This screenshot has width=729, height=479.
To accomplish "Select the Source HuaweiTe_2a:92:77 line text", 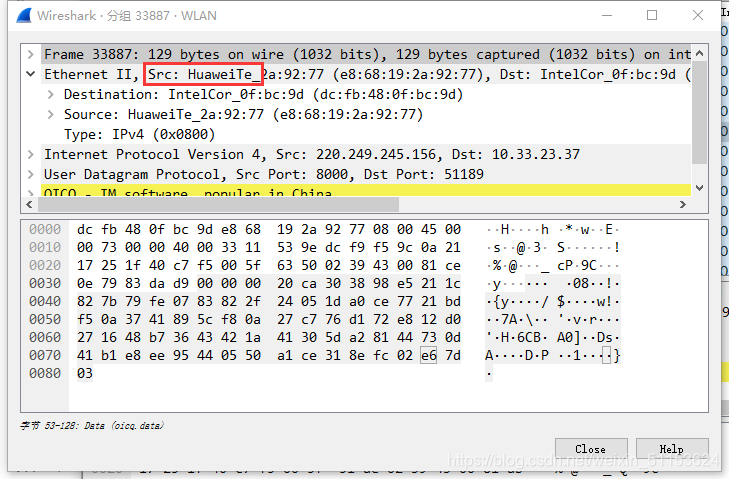I will (x=244, y=114).
